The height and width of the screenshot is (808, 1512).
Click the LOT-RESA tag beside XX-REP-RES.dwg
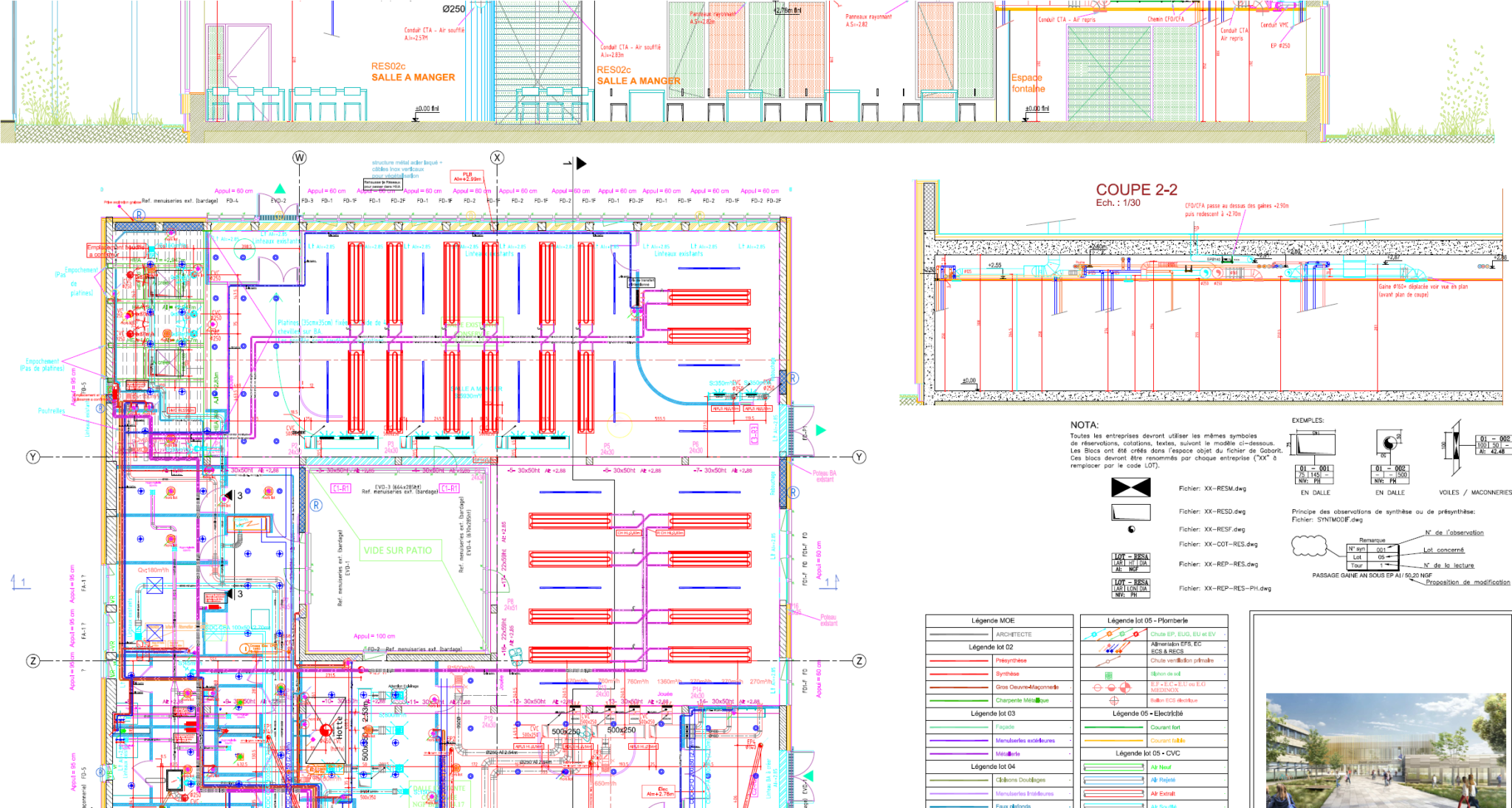click(1130, 562)
